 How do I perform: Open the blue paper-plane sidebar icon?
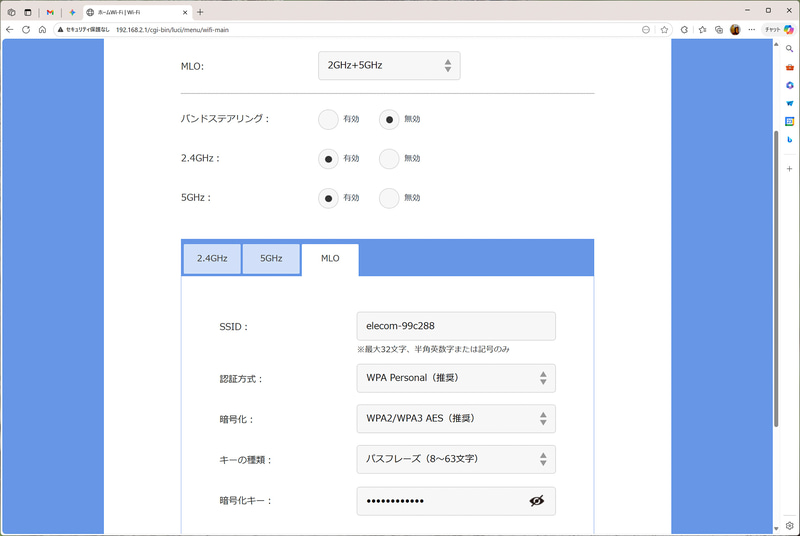click(789, 103)
